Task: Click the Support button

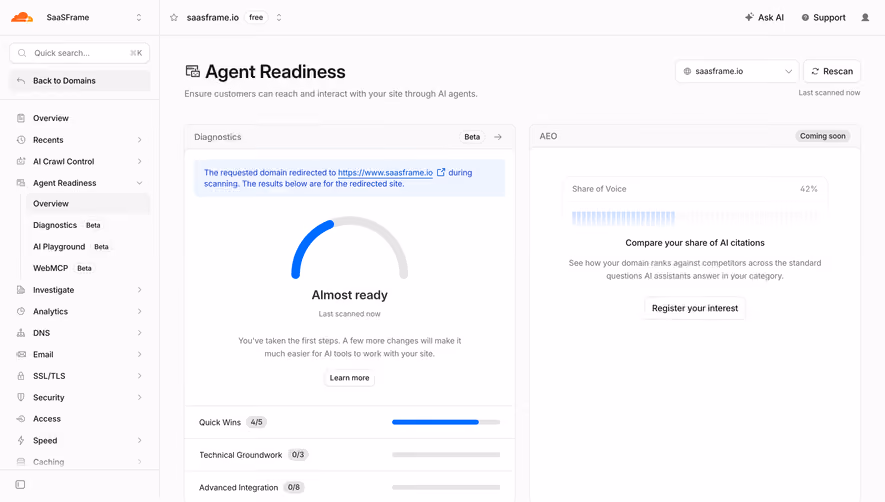Action: point(823,18)
